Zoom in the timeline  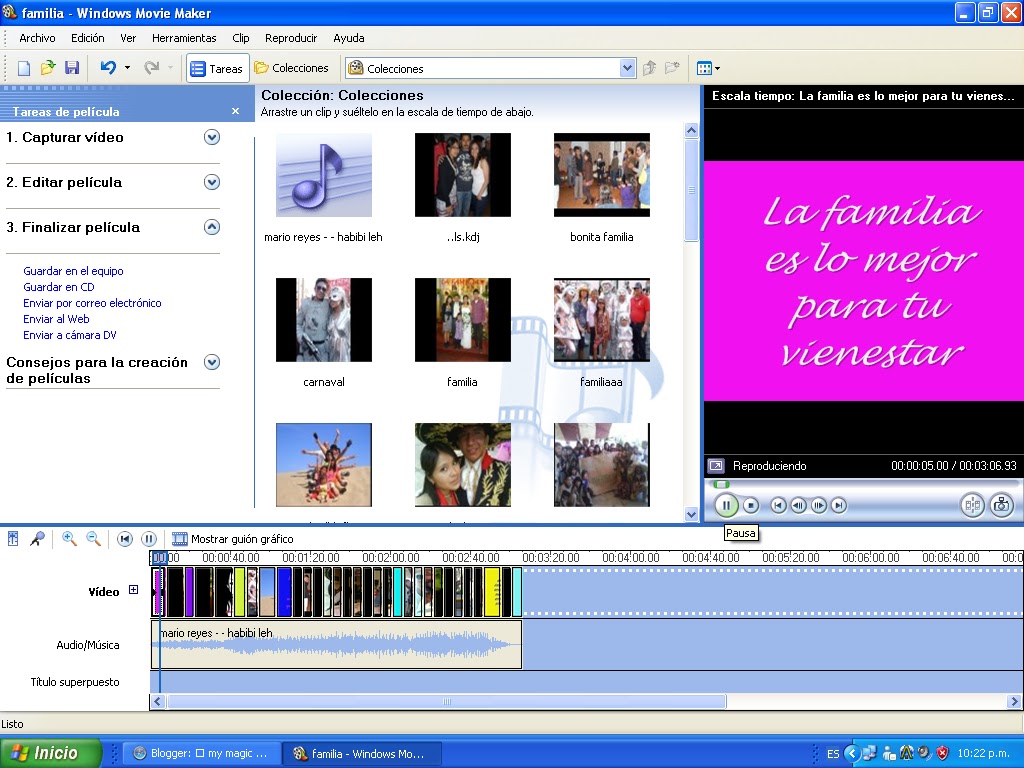69,539
